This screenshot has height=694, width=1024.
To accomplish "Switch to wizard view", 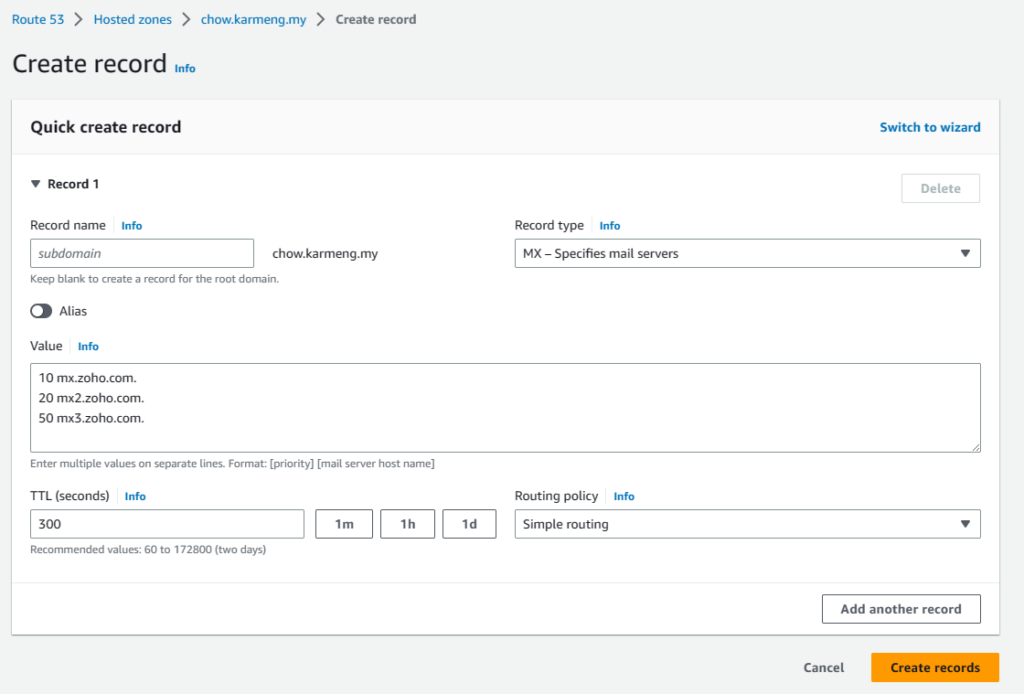I will [930, 127].
